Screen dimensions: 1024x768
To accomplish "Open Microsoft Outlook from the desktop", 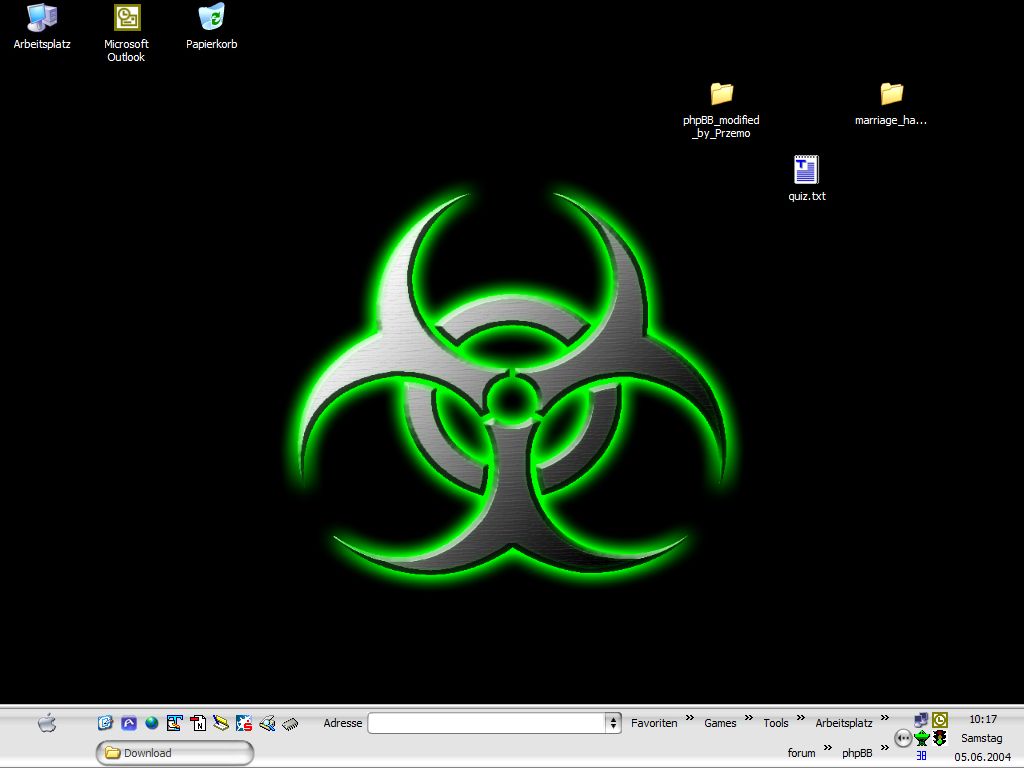I will coord(127,18).
